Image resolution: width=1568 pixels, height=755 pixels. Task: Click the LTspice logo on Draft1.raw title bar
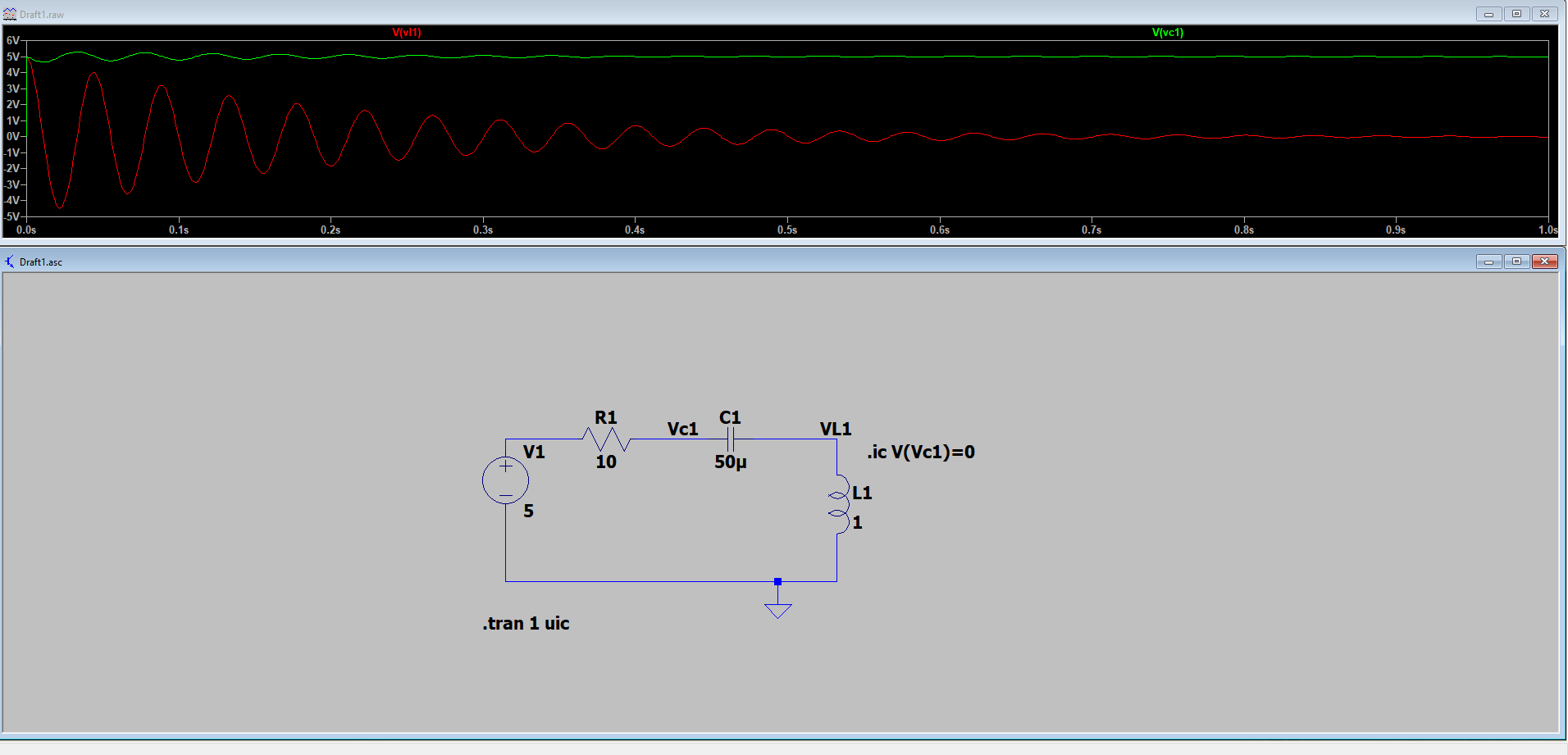coord(9,13)
